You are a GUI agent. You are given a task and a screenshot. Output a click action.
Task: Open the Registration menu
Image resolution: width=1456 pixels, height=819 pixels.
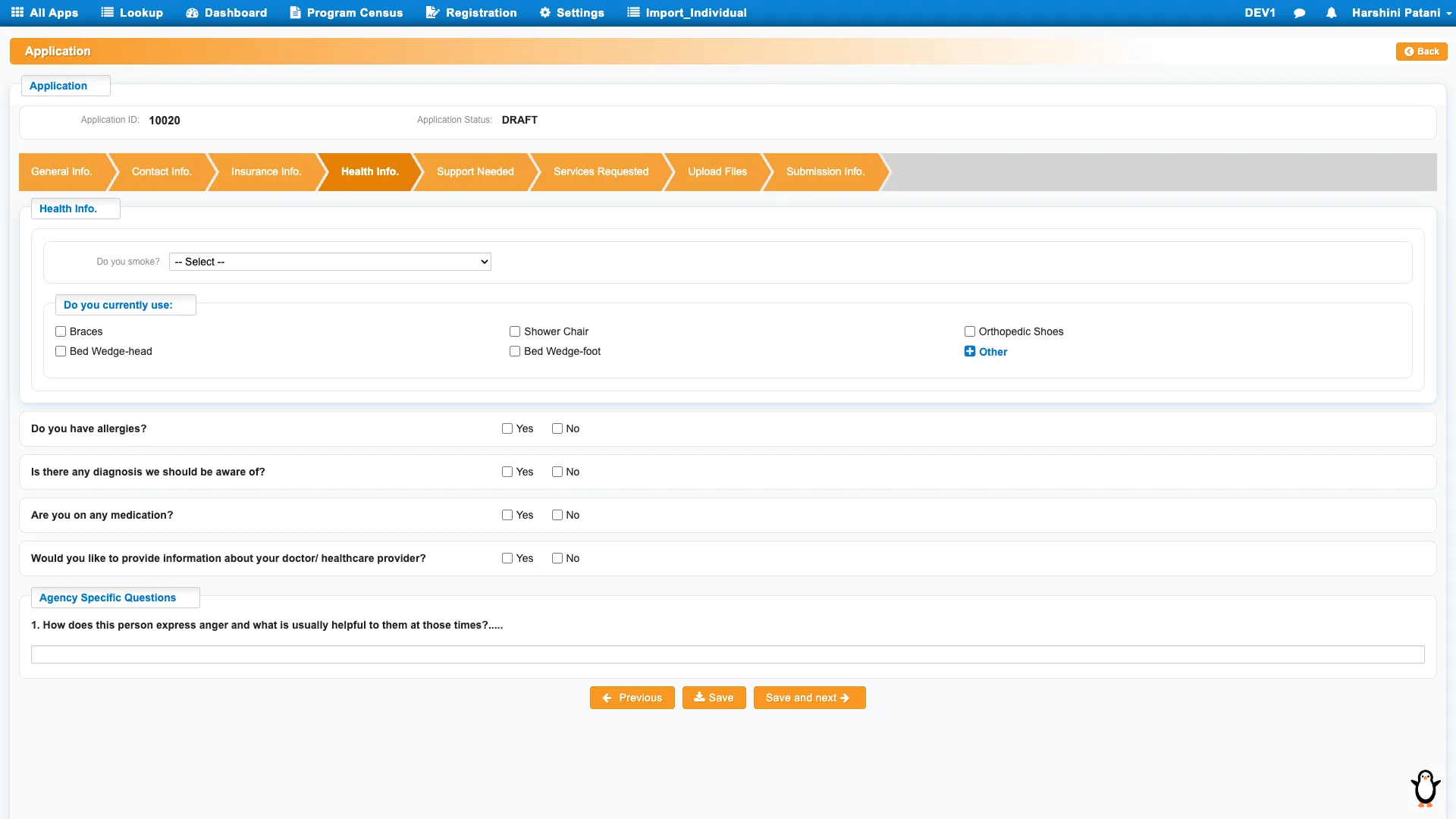pos(472,13)
